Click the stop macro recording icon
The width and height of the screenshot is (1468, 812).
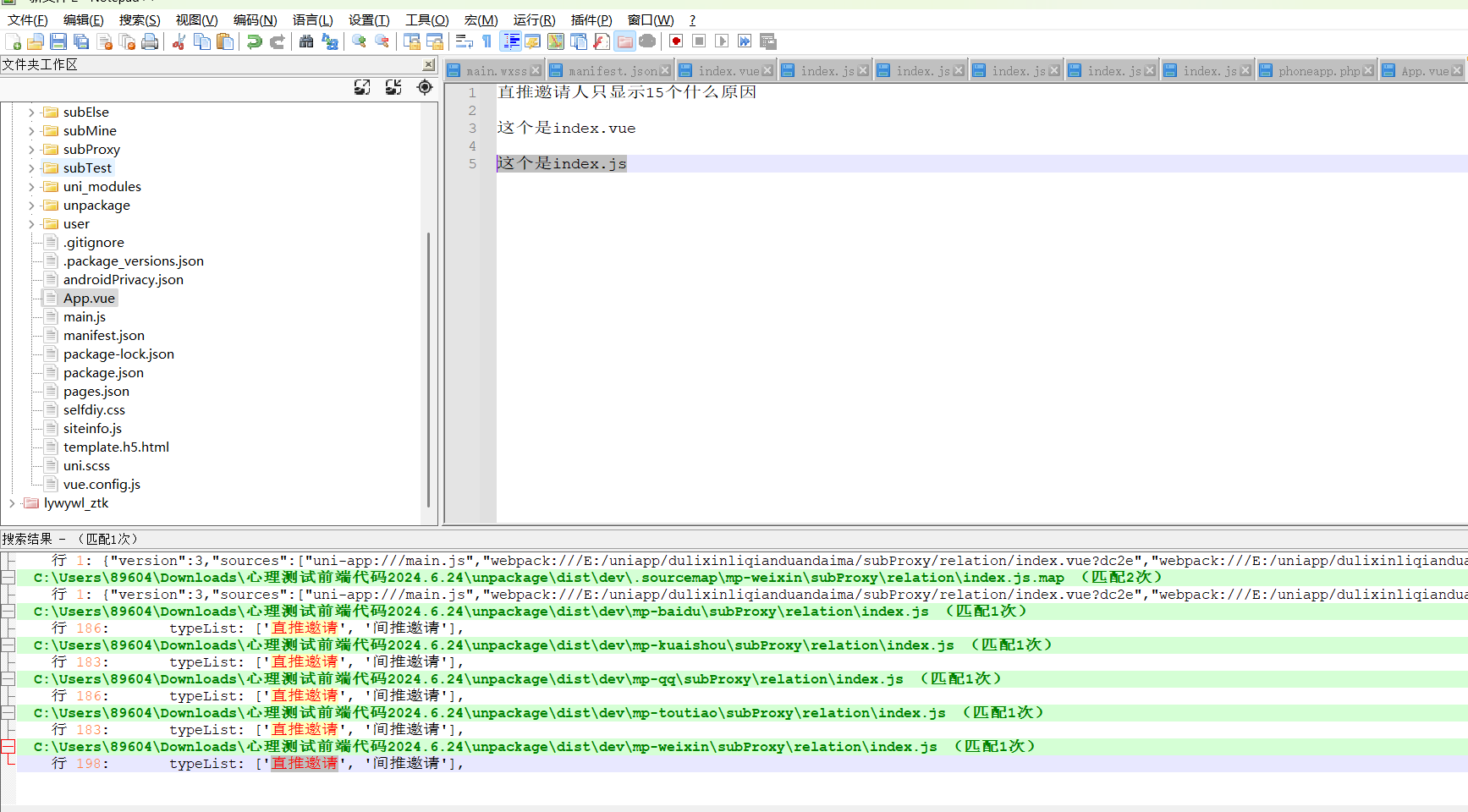[699, 41]
